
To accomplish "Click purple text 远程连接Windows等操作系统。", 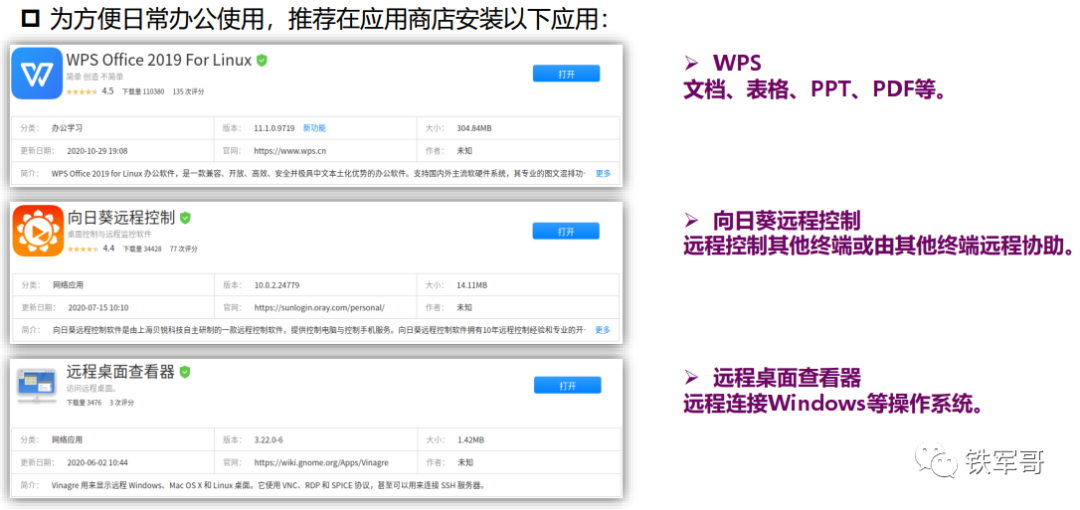I will click(832, 404).
